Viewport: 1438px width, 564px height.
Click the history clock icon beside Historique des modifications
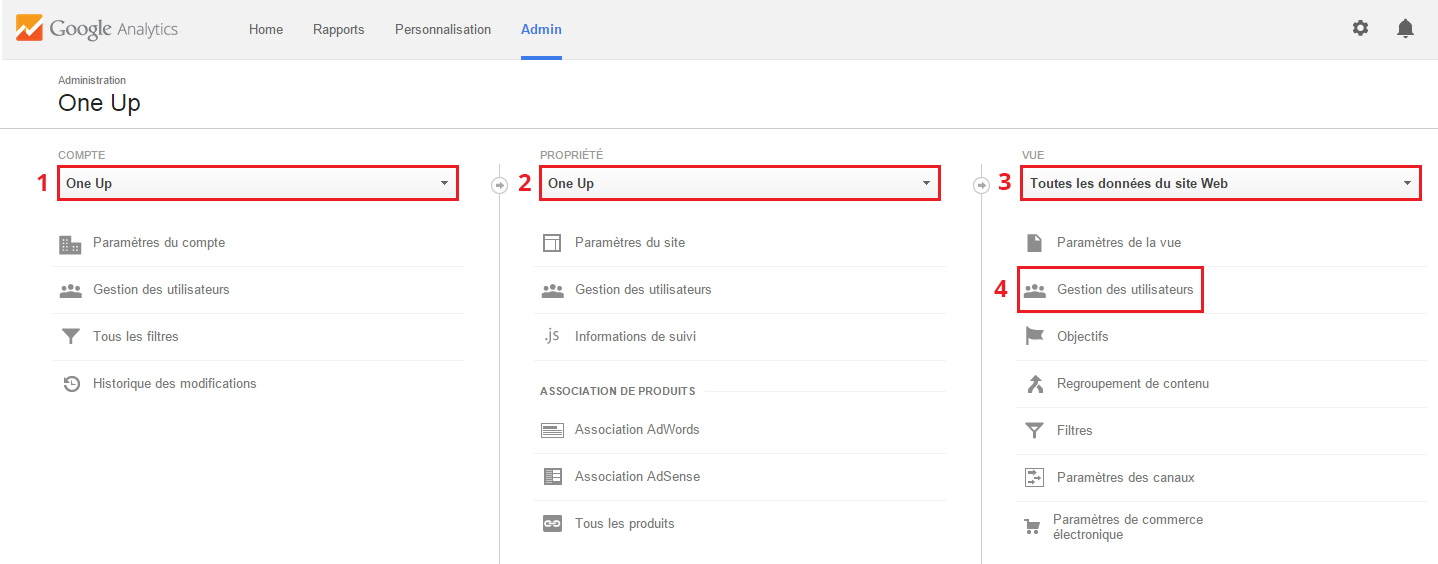pos(71,384)
